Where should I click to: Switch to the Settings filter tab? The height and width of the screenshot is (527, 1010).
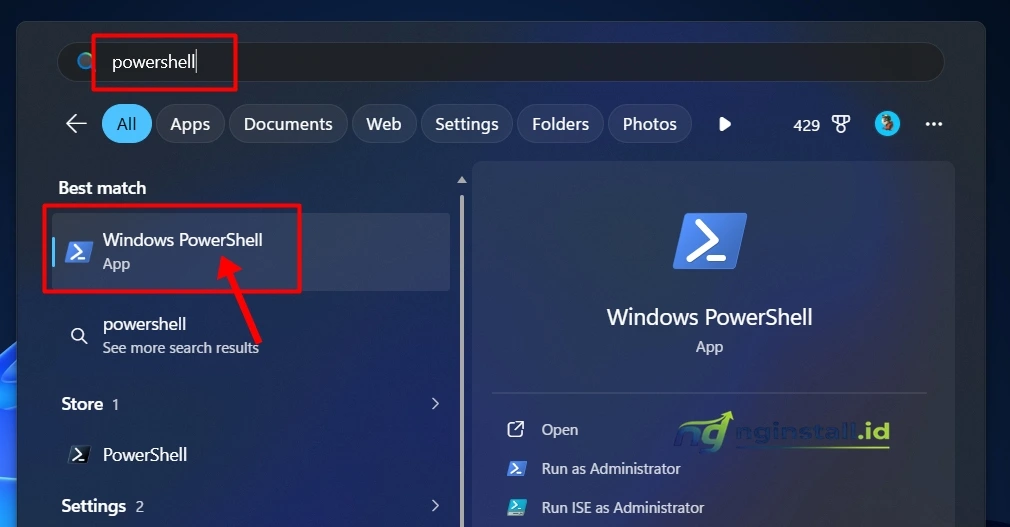[x=467, y=124]
